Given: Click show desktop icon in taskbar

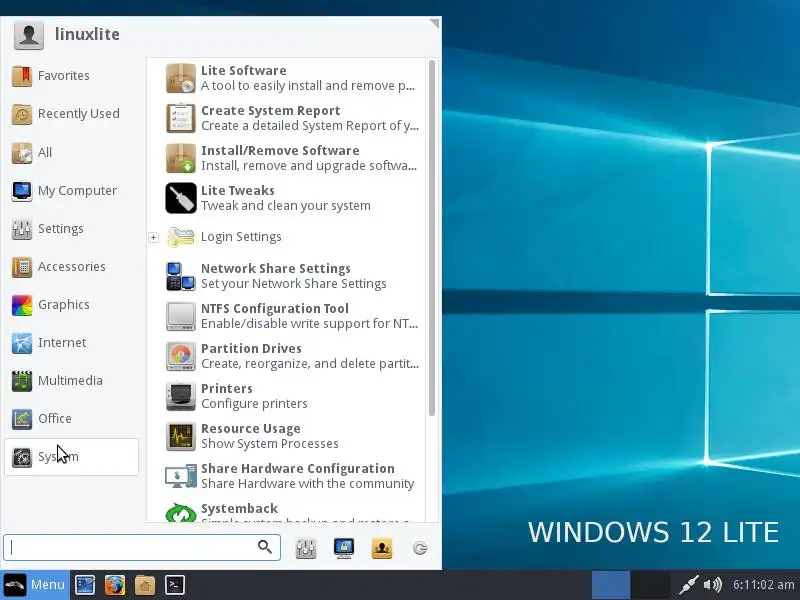Looking at the screenshot, I should tap(85, 585).
